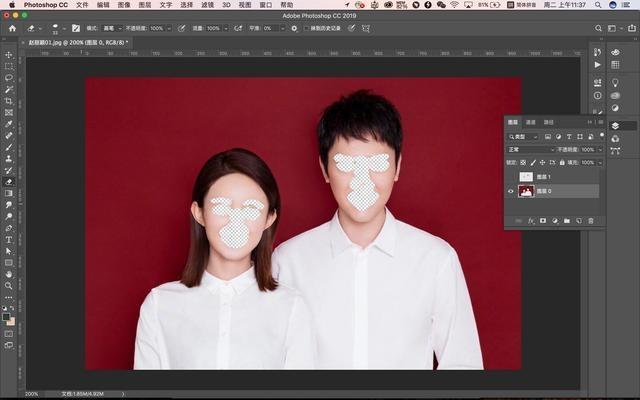
Task: Activate the Zoom tool in toolbar
Action: [x=9, y=286]
